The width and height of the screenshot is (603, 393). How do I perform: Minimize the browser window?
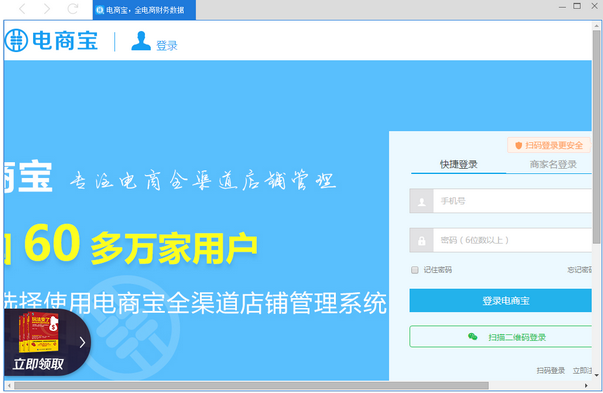pos(562,7)
